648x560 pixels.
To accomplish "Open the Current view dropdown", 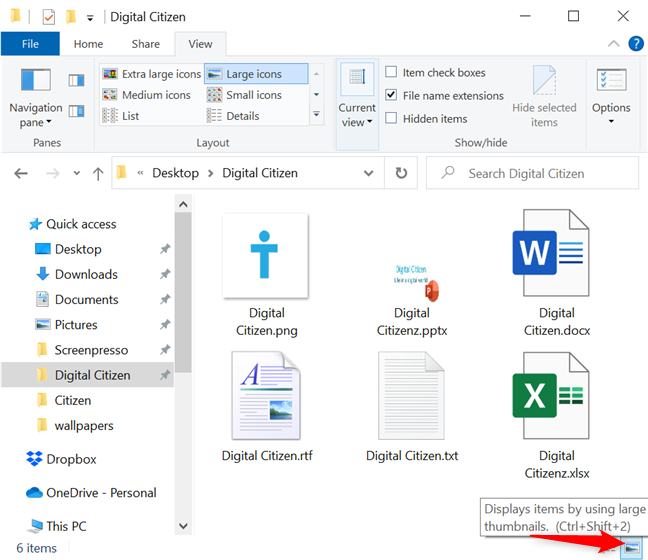I will (x=357, y=104).
